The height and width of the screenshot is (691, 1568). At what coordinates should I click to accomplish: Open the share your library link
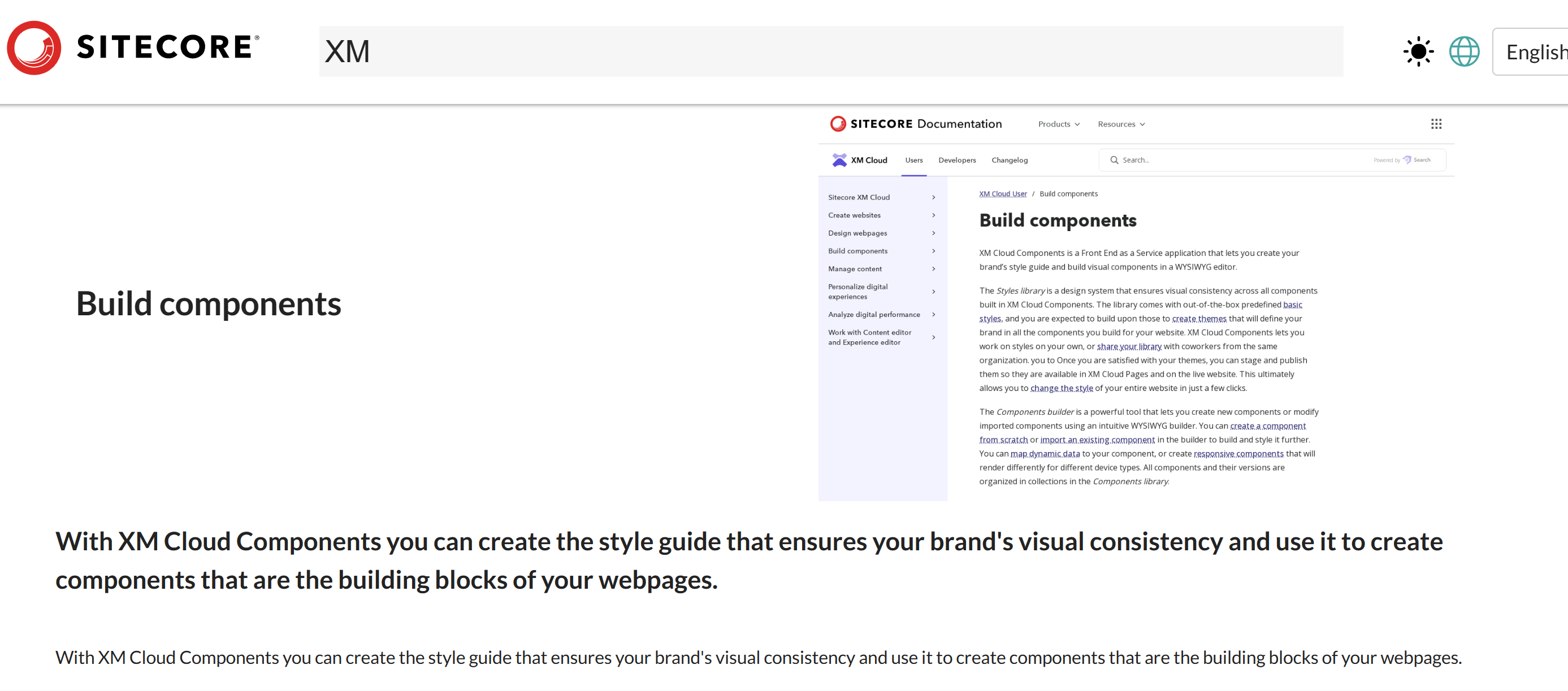1129,347
